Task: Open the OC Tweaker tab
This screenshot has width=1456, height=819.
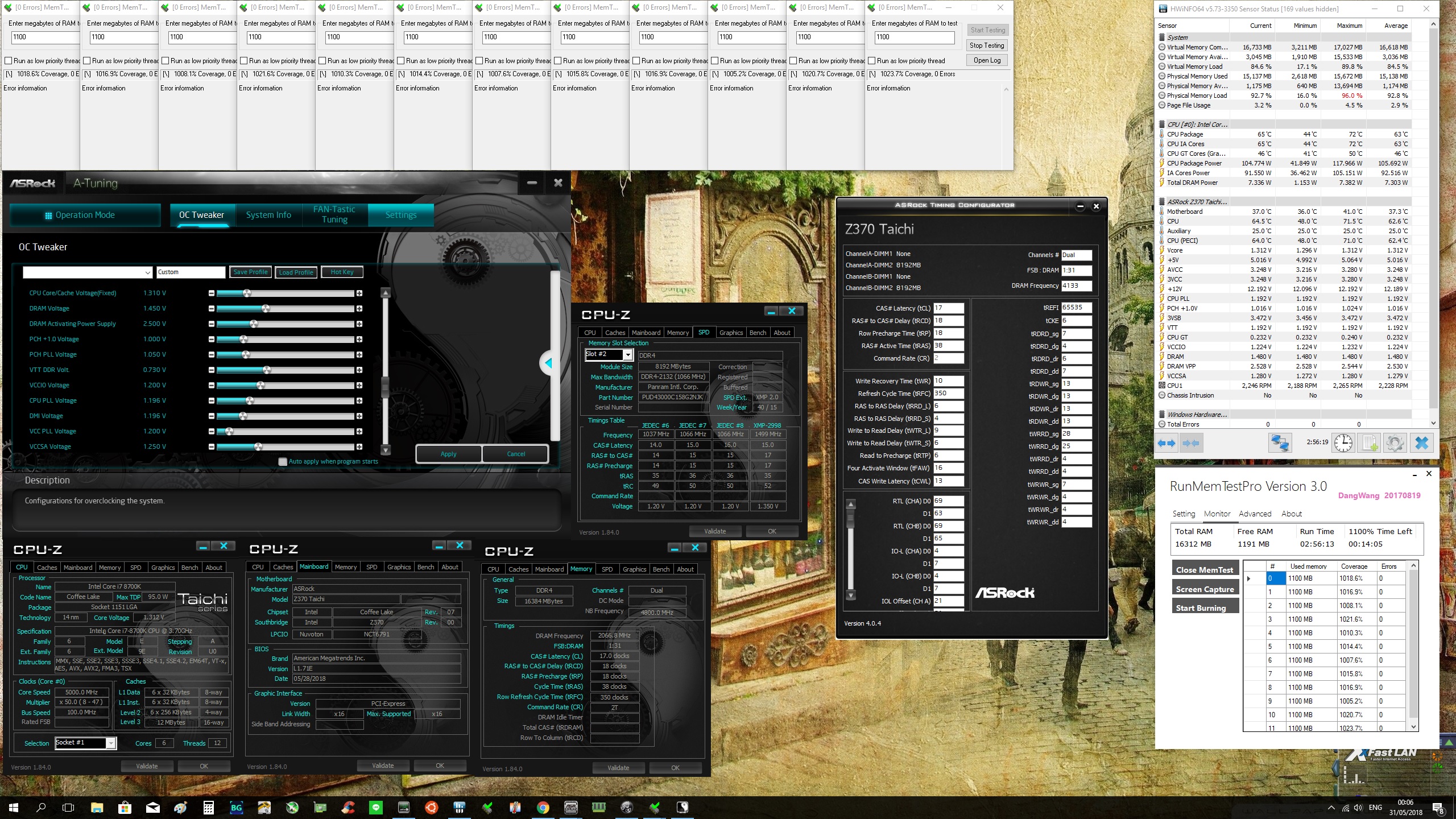Action: [x=201, y=215]
